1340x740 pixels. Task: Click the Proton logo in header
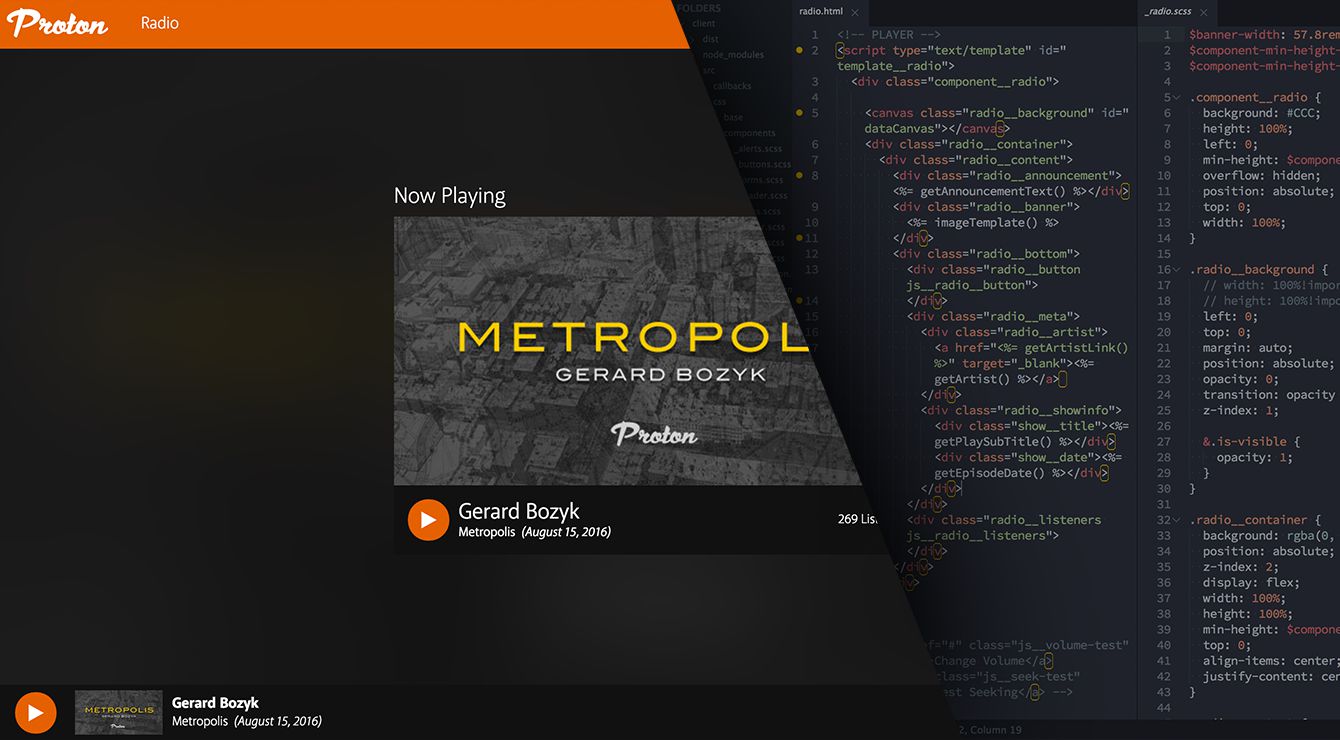point(57,23)
